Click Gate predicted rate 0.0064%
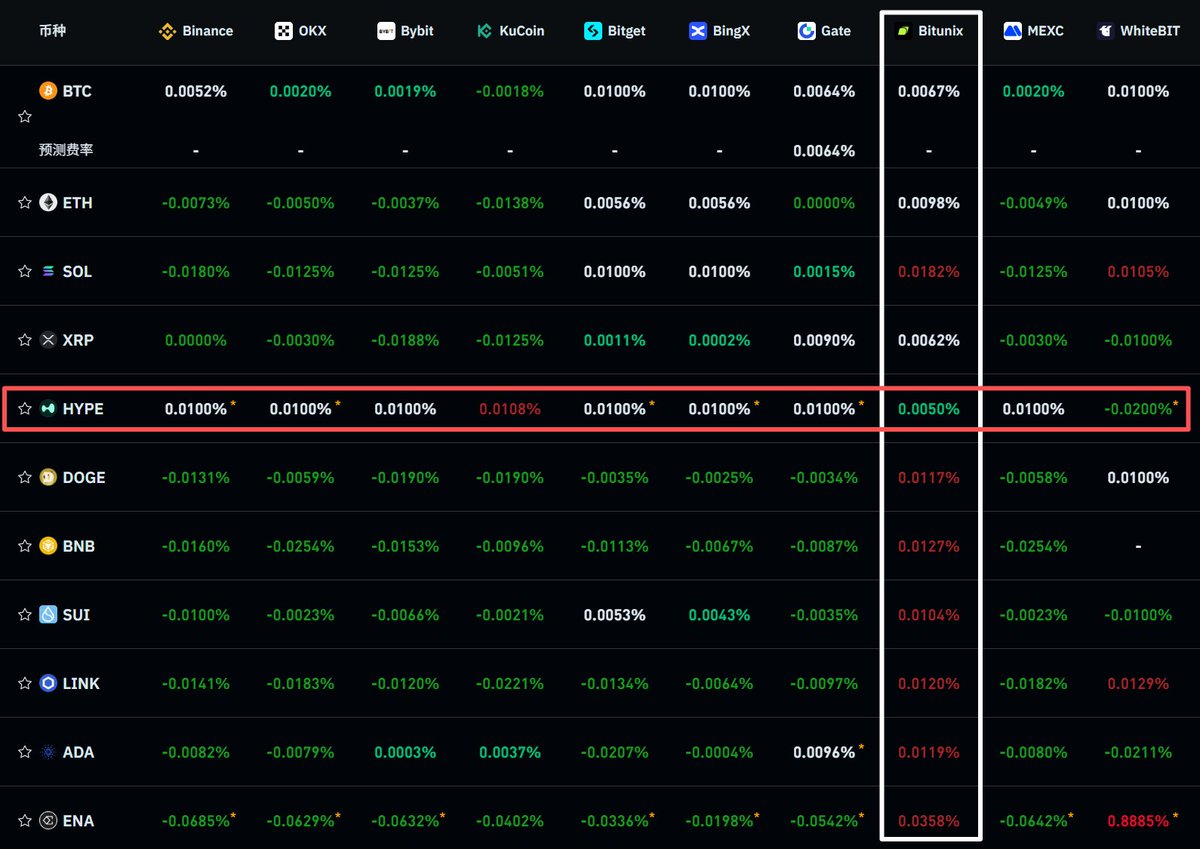This screenshot has width=1200, height=849. tap(824, 151)
